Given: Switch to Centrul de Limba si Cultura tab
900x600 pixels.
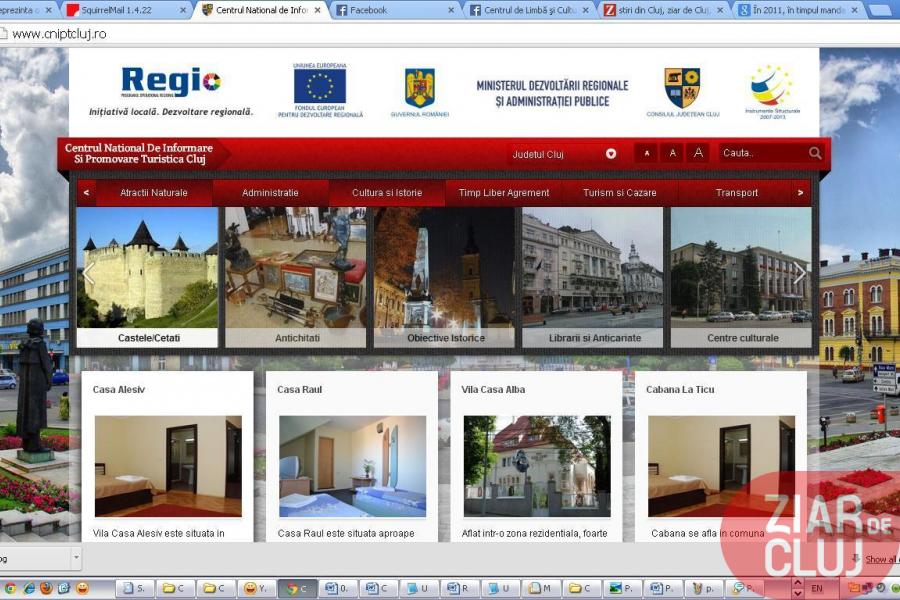Looking at the screenshot, I should [530, 10].
